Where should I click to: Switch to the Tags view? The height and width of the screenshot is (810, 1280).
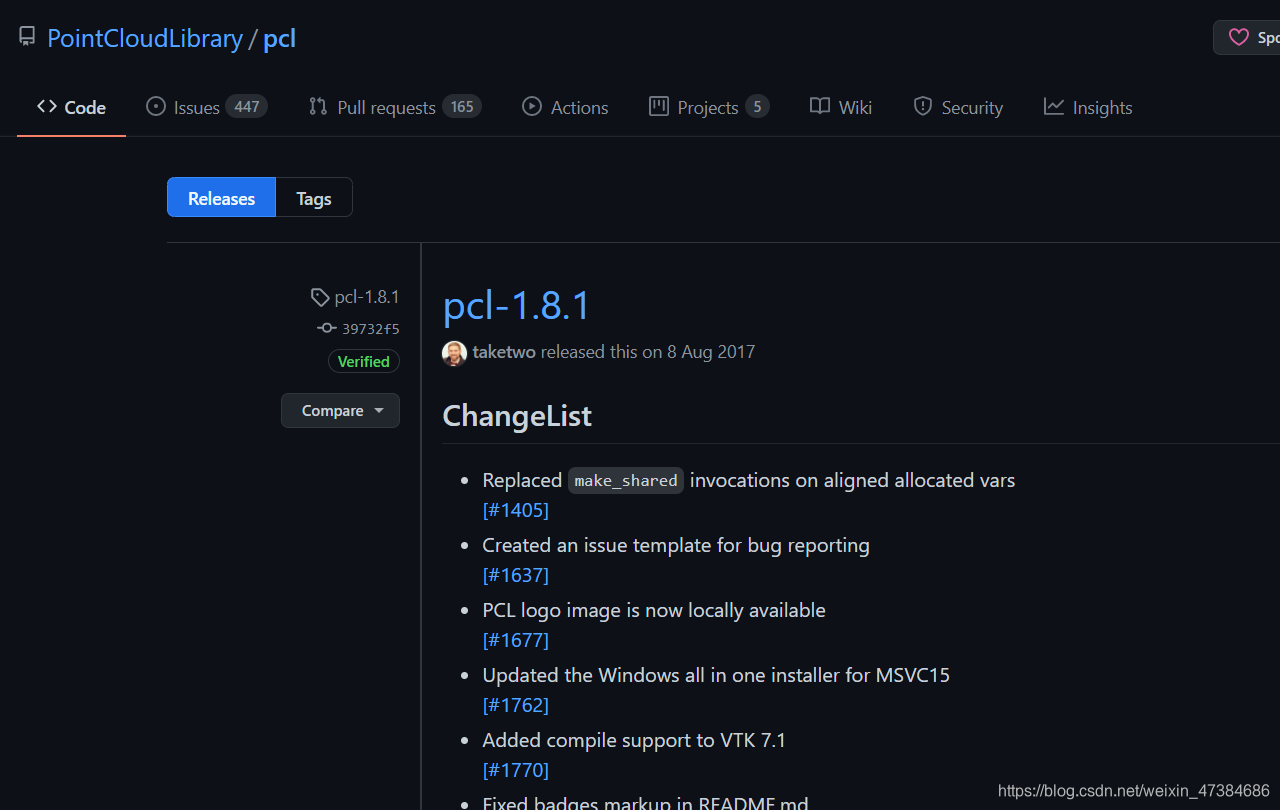[313, 197]
